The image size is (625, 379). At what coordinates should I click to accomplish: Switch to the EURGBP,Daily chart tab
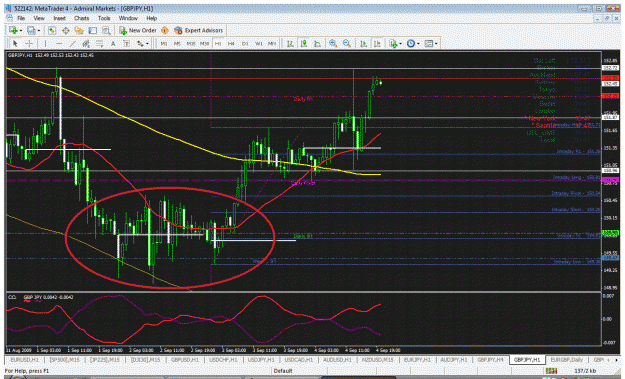[566, 359]
